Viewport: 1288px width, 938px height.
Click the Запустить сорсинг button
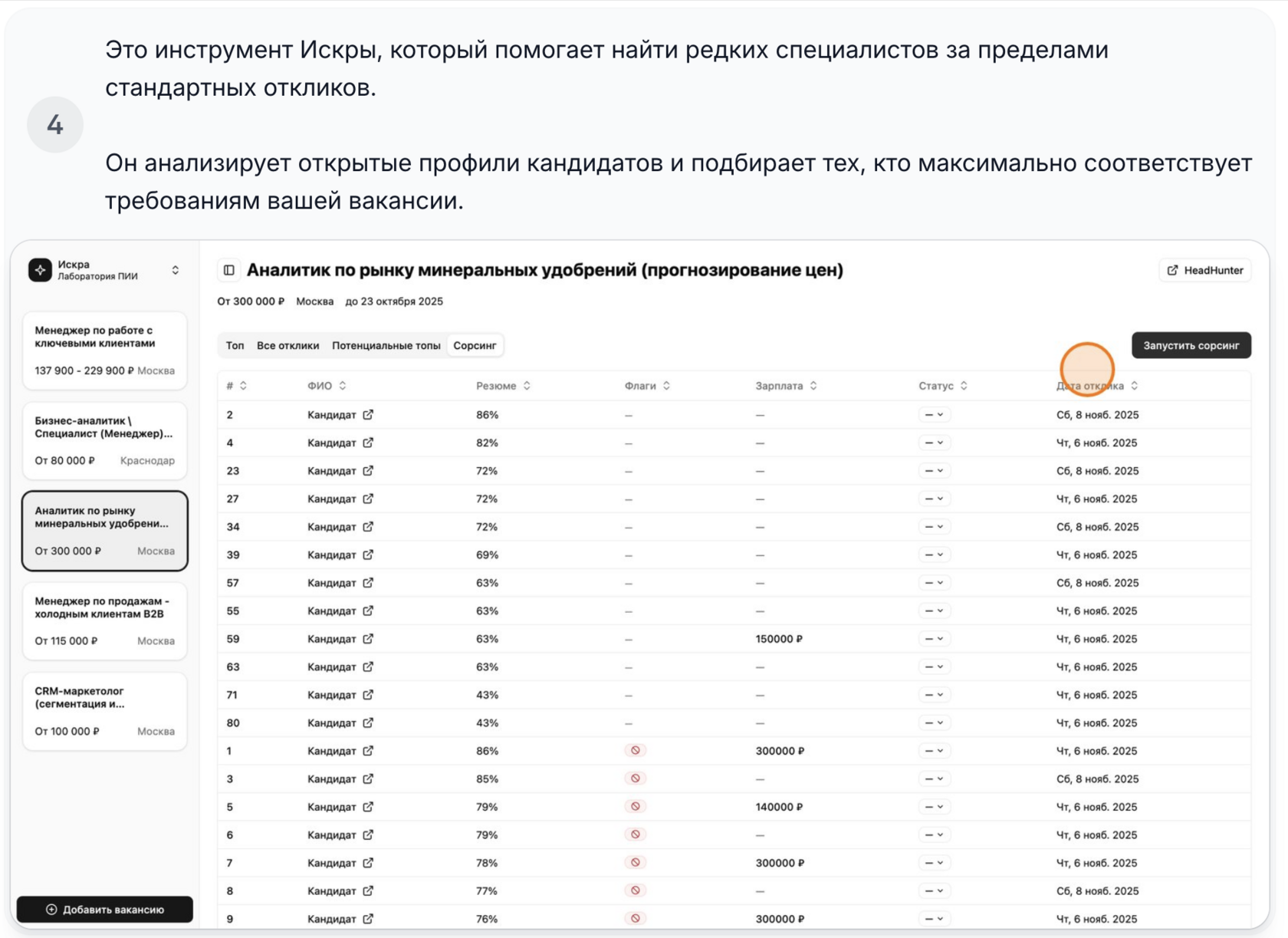[1191, 346]
